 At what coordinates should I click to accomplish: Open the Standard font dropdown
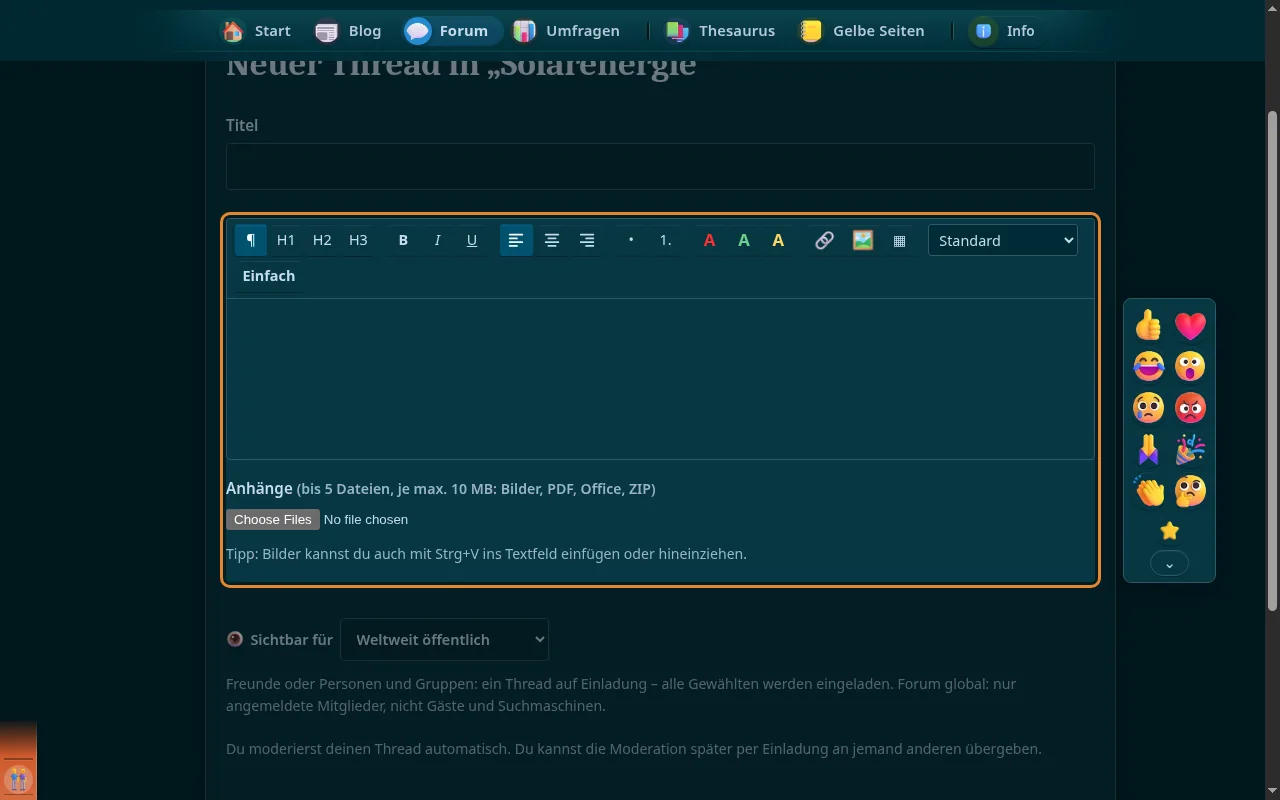tap(1003, 240)
